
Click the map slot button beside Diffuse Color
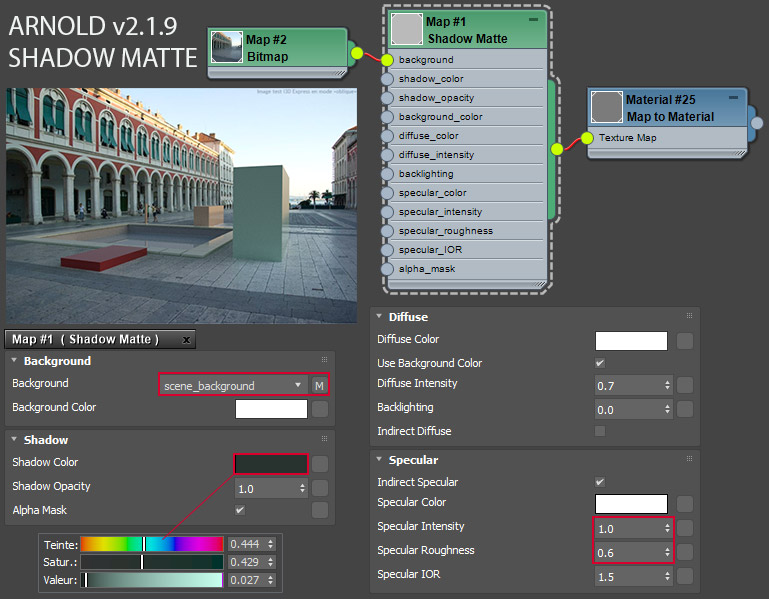click(684, 341)
